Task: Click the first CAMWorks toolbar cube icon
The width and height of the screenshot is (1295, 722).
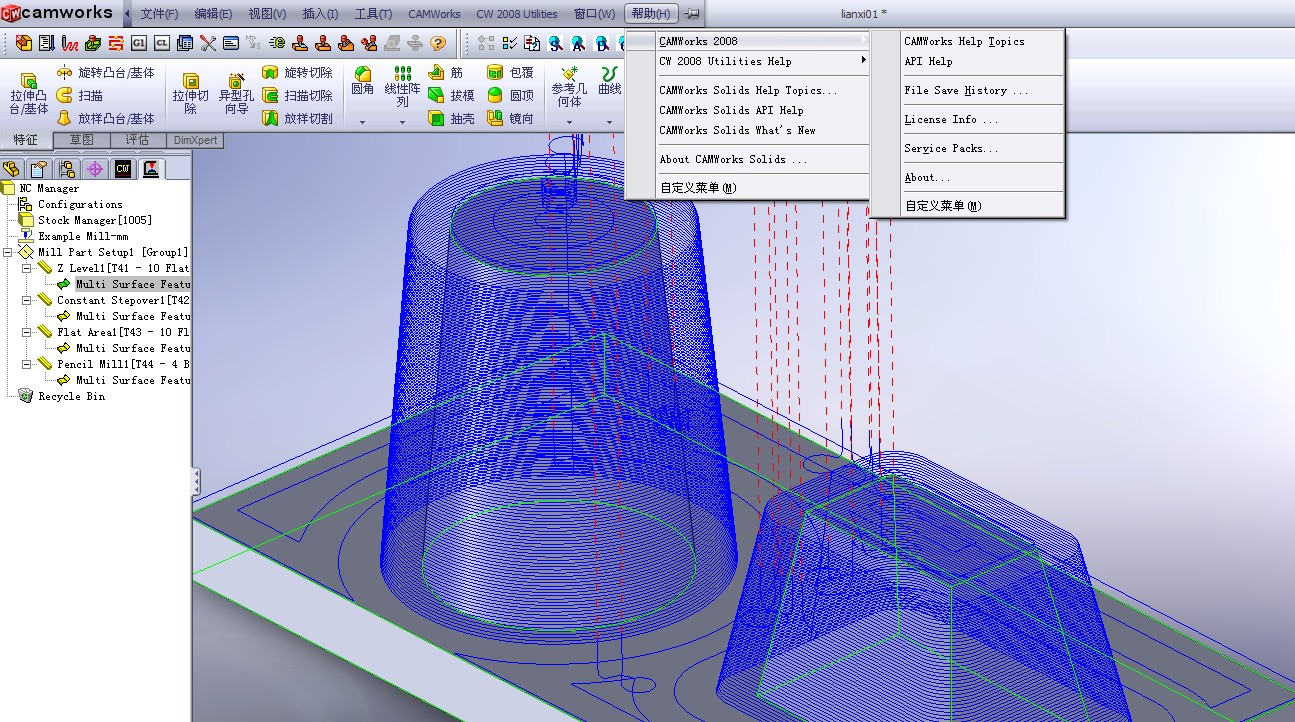Action: pyautogui.click(x=24, y=43)
